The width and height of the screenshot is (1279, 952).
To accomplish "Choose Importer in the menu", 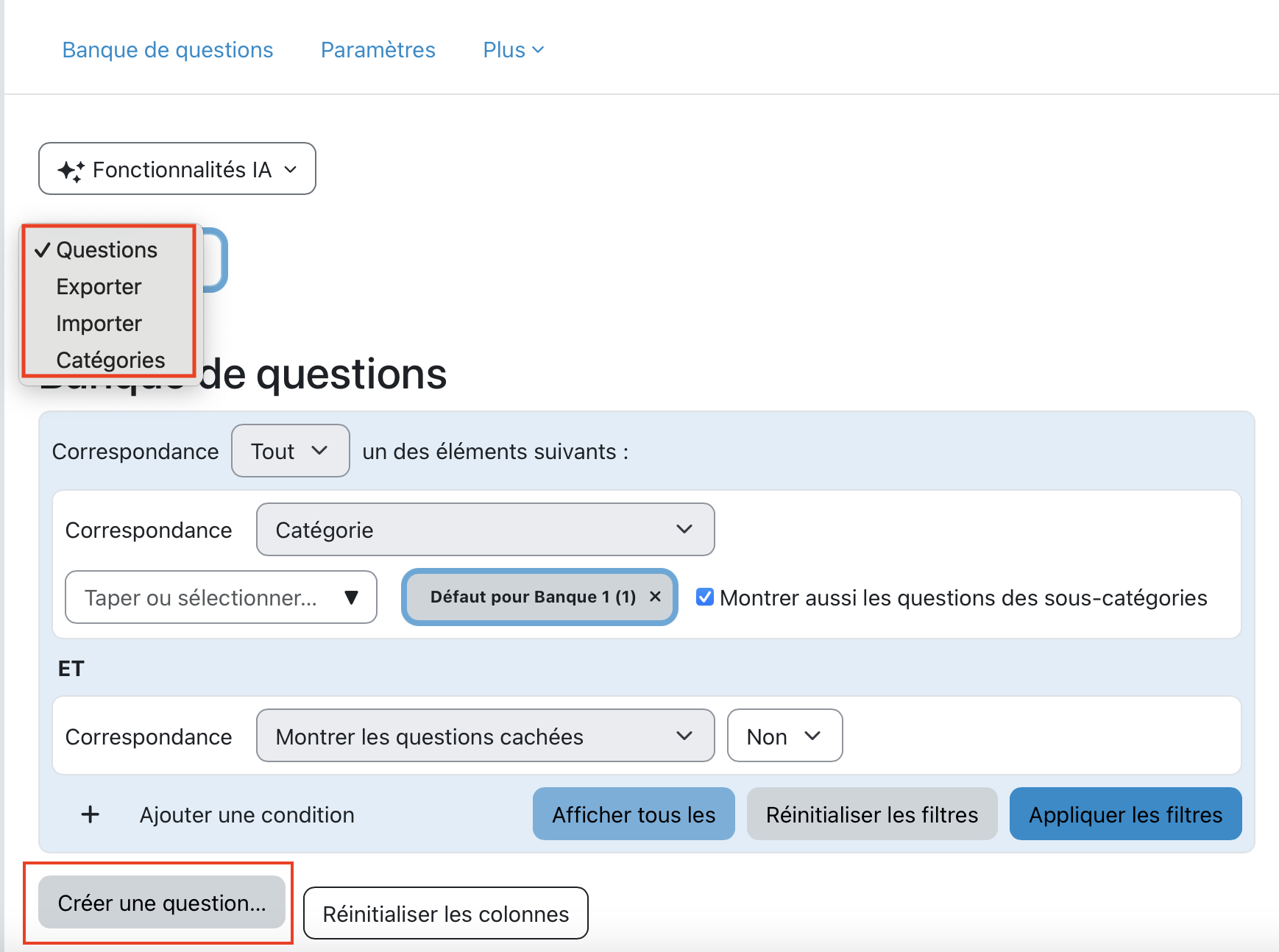I will (99, 324).
